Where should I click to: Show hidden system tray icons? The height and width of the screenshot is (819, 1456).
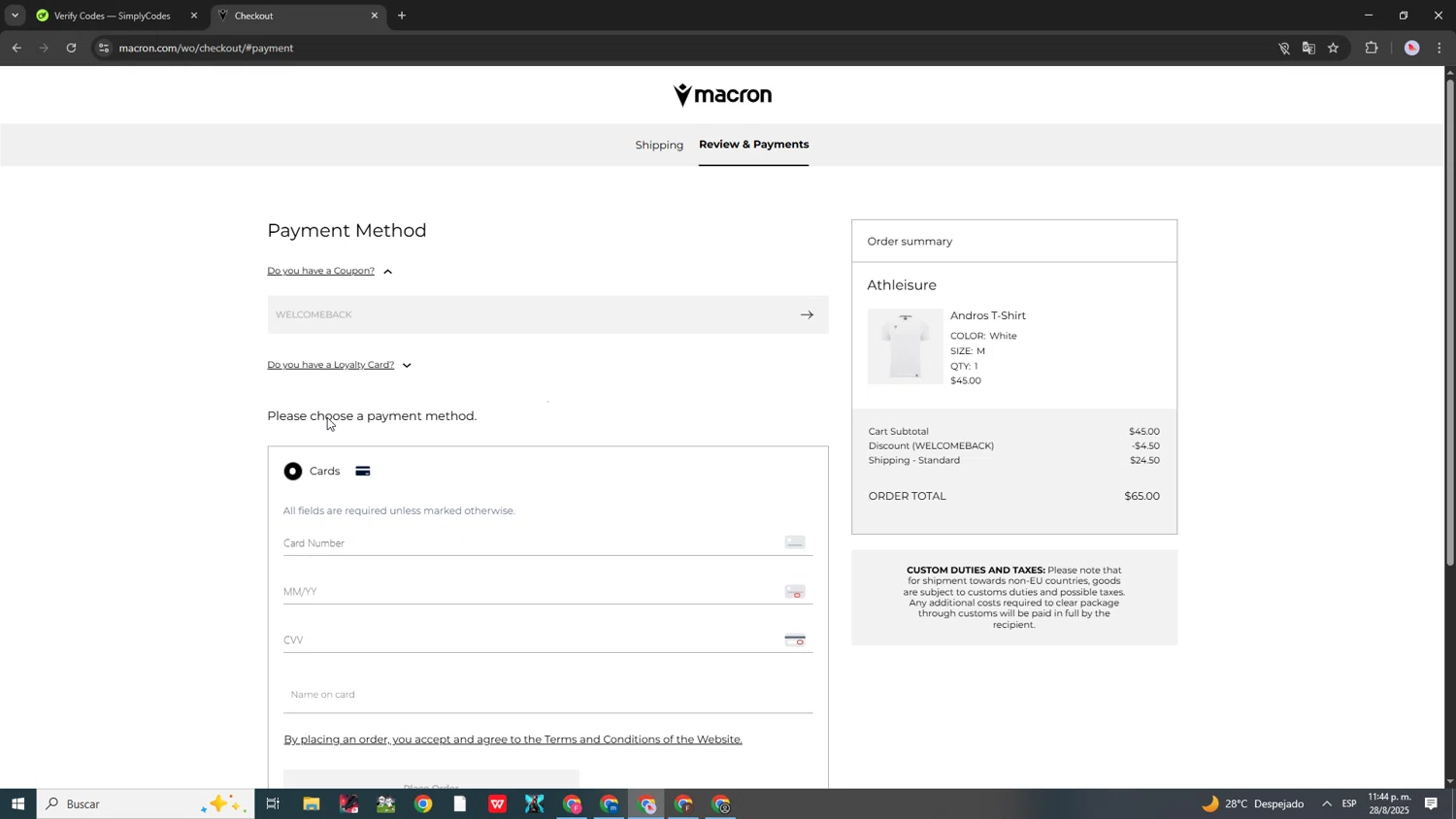click(1327, 803)
